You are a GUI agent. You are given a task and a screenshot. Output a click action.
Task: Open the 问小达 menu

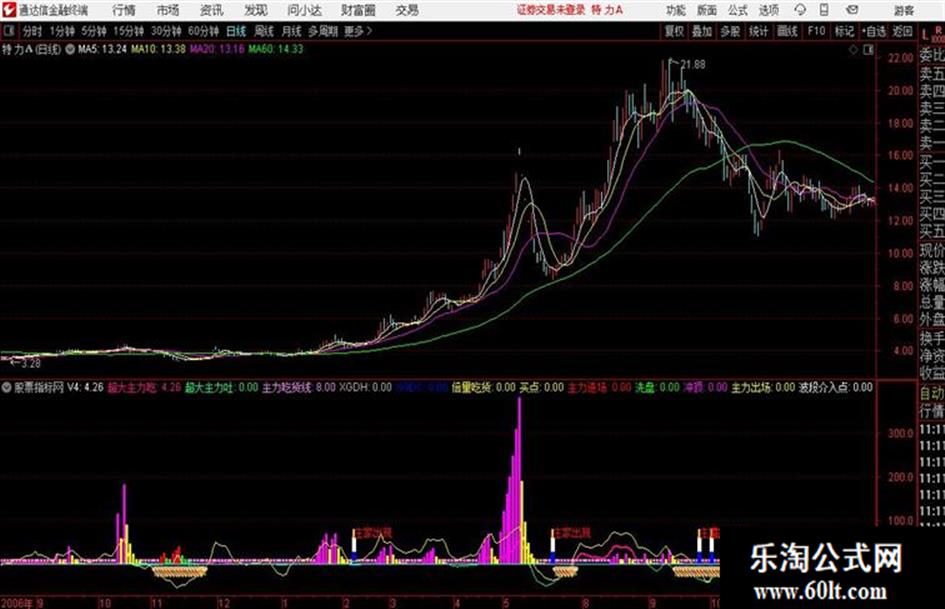coord(304,10)
